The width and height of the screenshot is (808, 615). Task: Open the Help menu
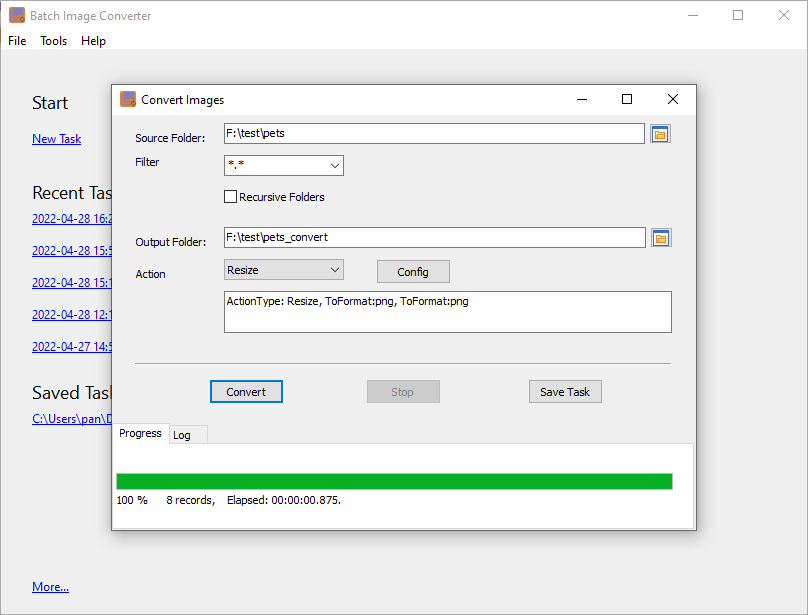(93, 41)
